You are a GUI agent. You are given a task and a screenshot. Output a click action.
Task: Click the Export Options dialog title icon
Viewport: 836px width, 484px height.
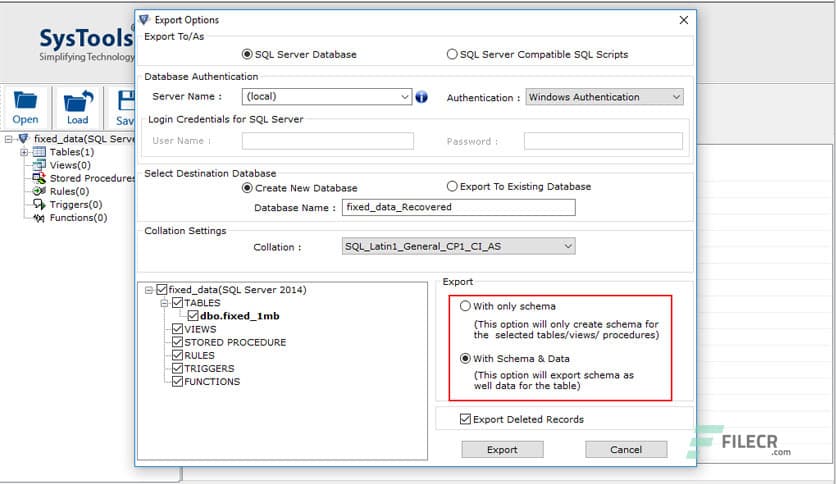point(144,20)
